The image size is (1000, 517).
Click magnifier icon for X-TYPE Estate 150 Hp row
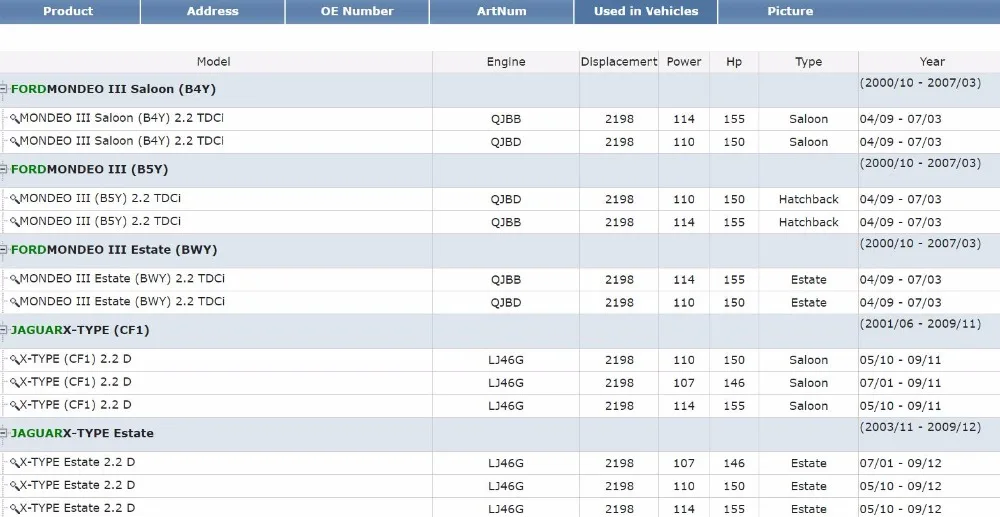[15, 486]
